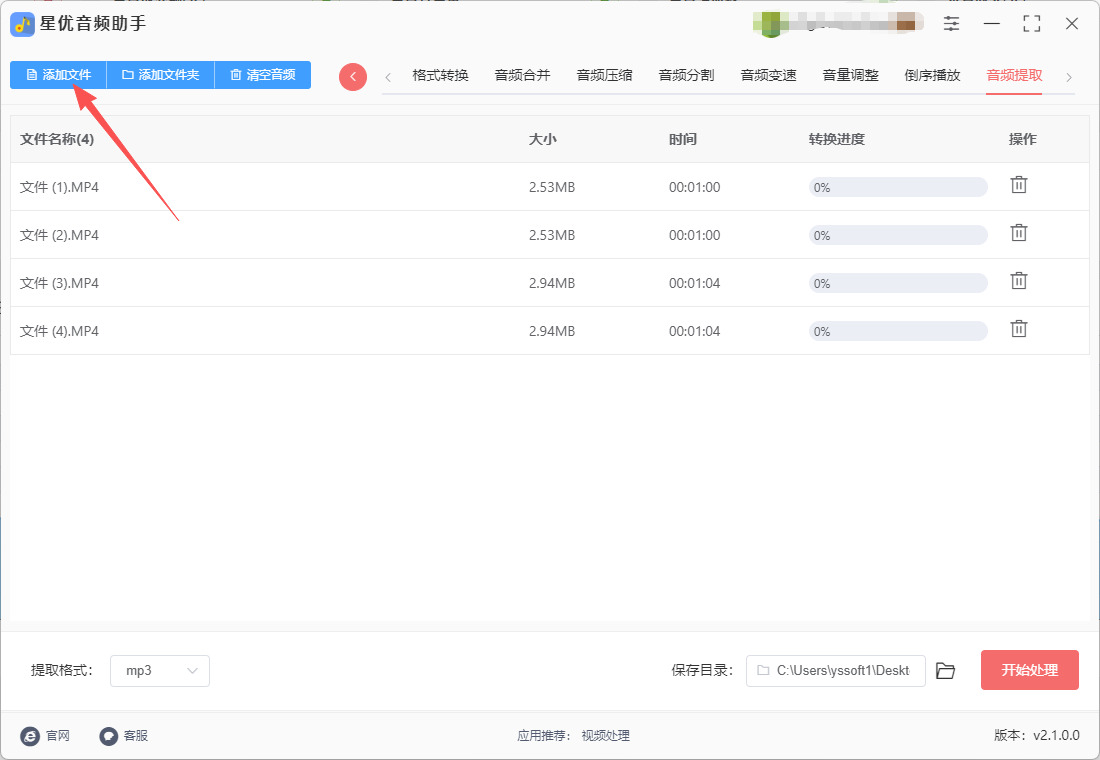Remove 文件 (3).MP4 using trash icon
This screenshot has width=1100, height=760.
coord(1018,281)
